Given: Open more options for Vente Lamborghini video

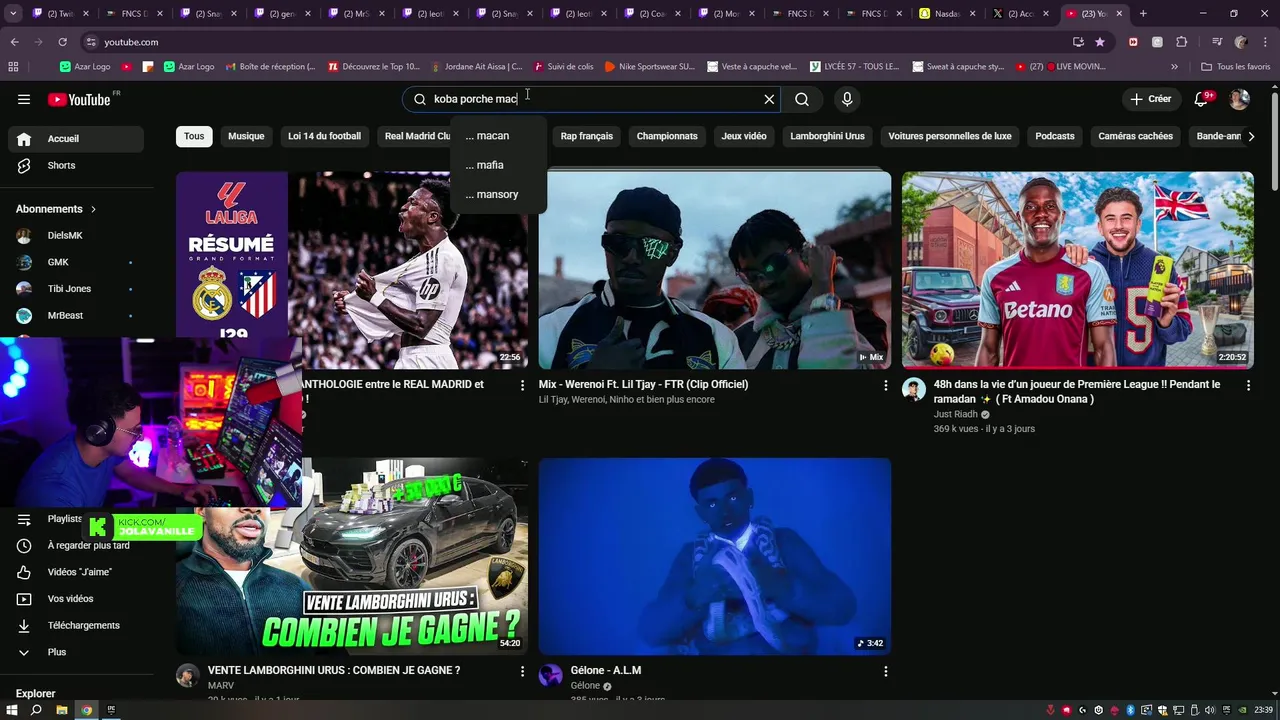Looking at the screenshot, I should click(522, 671).
